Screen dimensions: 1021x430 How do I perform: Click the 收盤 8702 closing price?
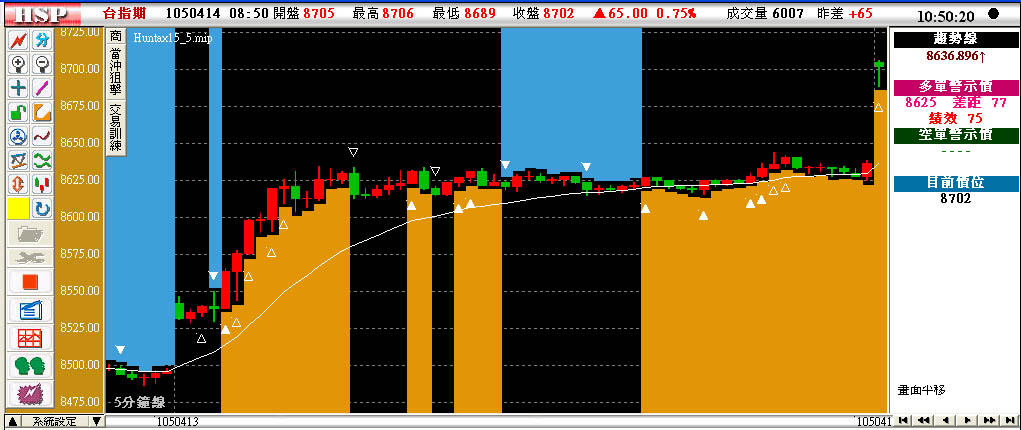544,13
